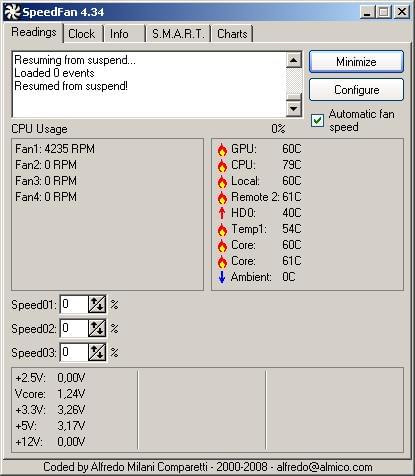Click the flame icon next to GPU
The height and width of the screenshot is (476, 415).
[222, 150]
